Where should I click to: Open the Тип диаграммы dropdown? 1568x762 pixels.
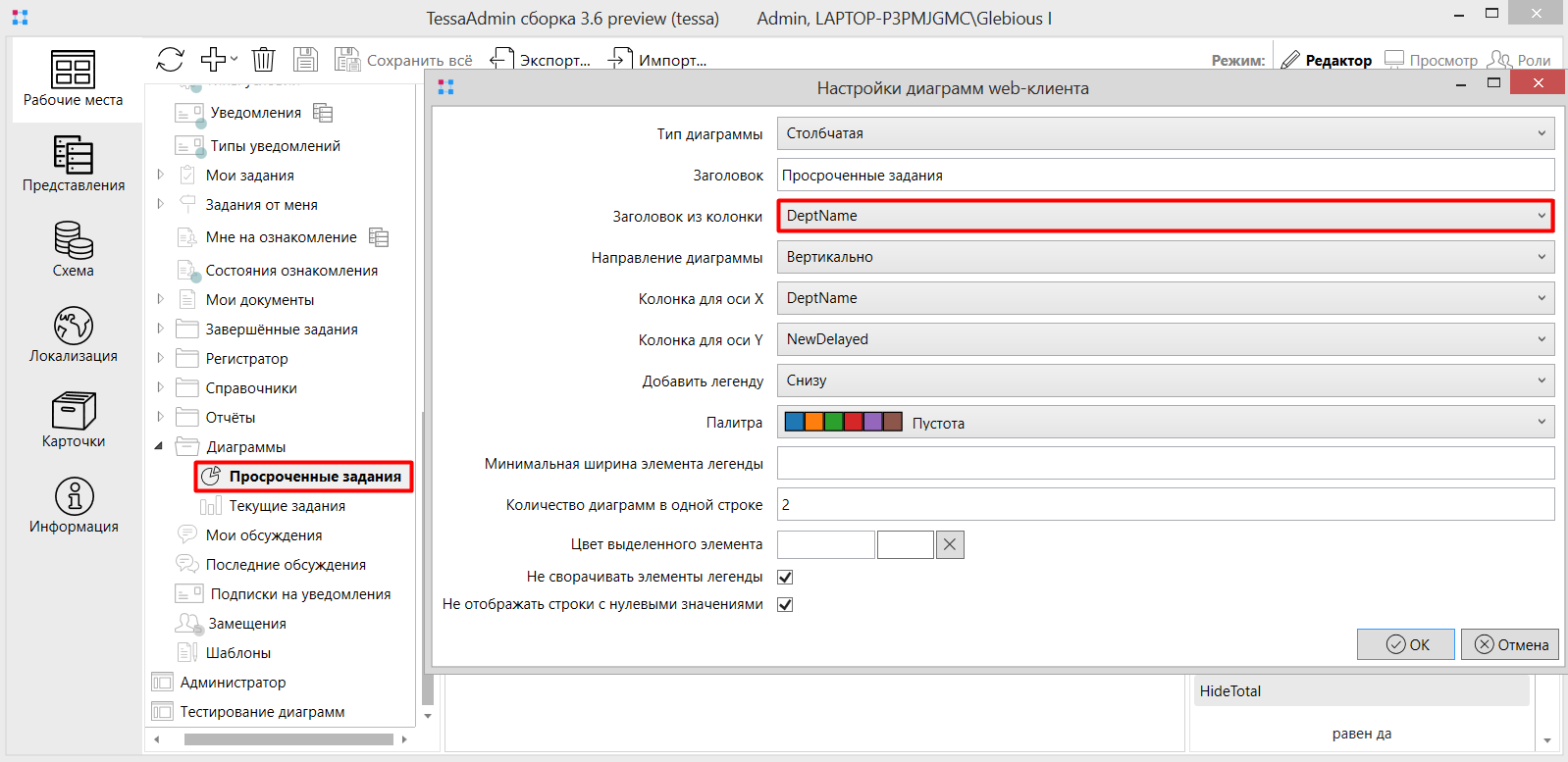pos(1165,133)
